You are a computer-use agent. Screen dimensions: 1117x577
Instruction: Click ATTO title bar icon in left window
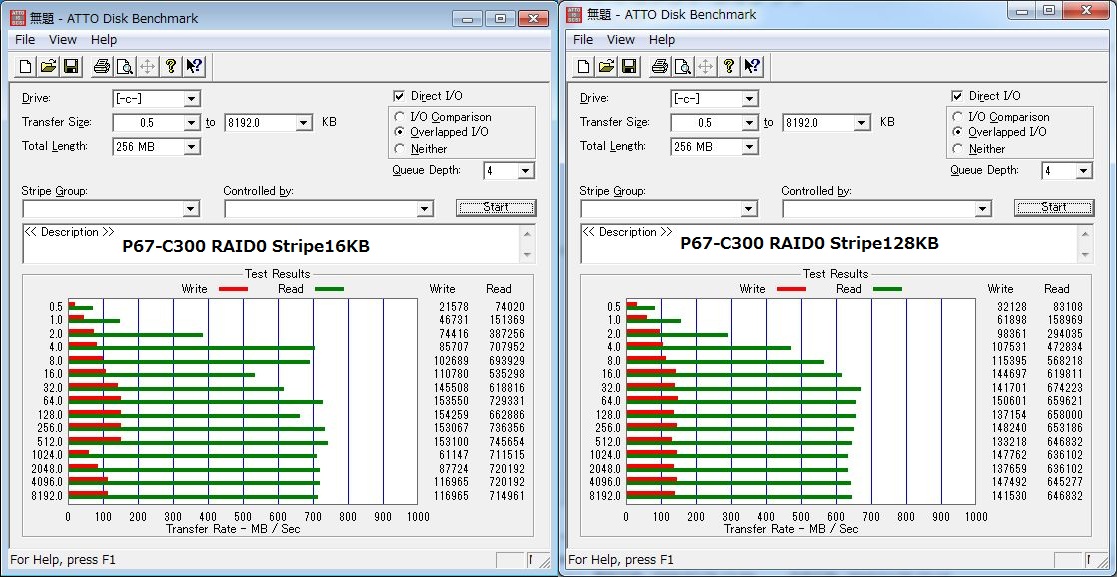pyautogui.click(x=16, y=18)
